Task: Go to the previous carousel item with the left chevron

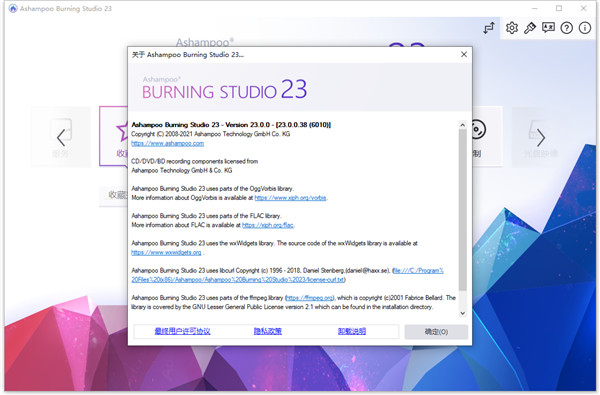Action: [x=61, y=137]
